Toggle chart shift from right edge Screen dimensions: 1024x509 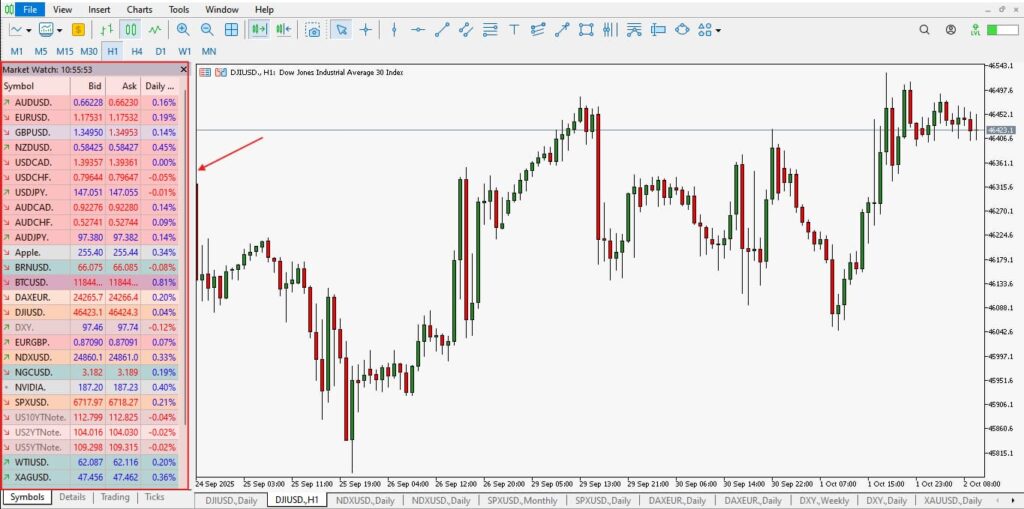pyautogui.click(x=283, y=30)
